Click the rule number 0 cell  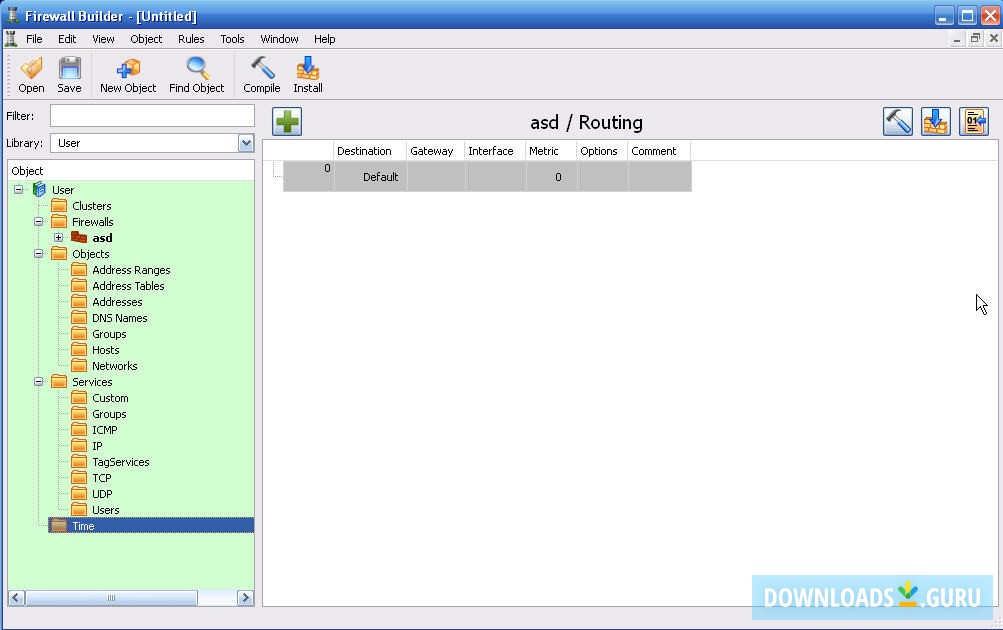pyautogui.click(x=308, y=177)
